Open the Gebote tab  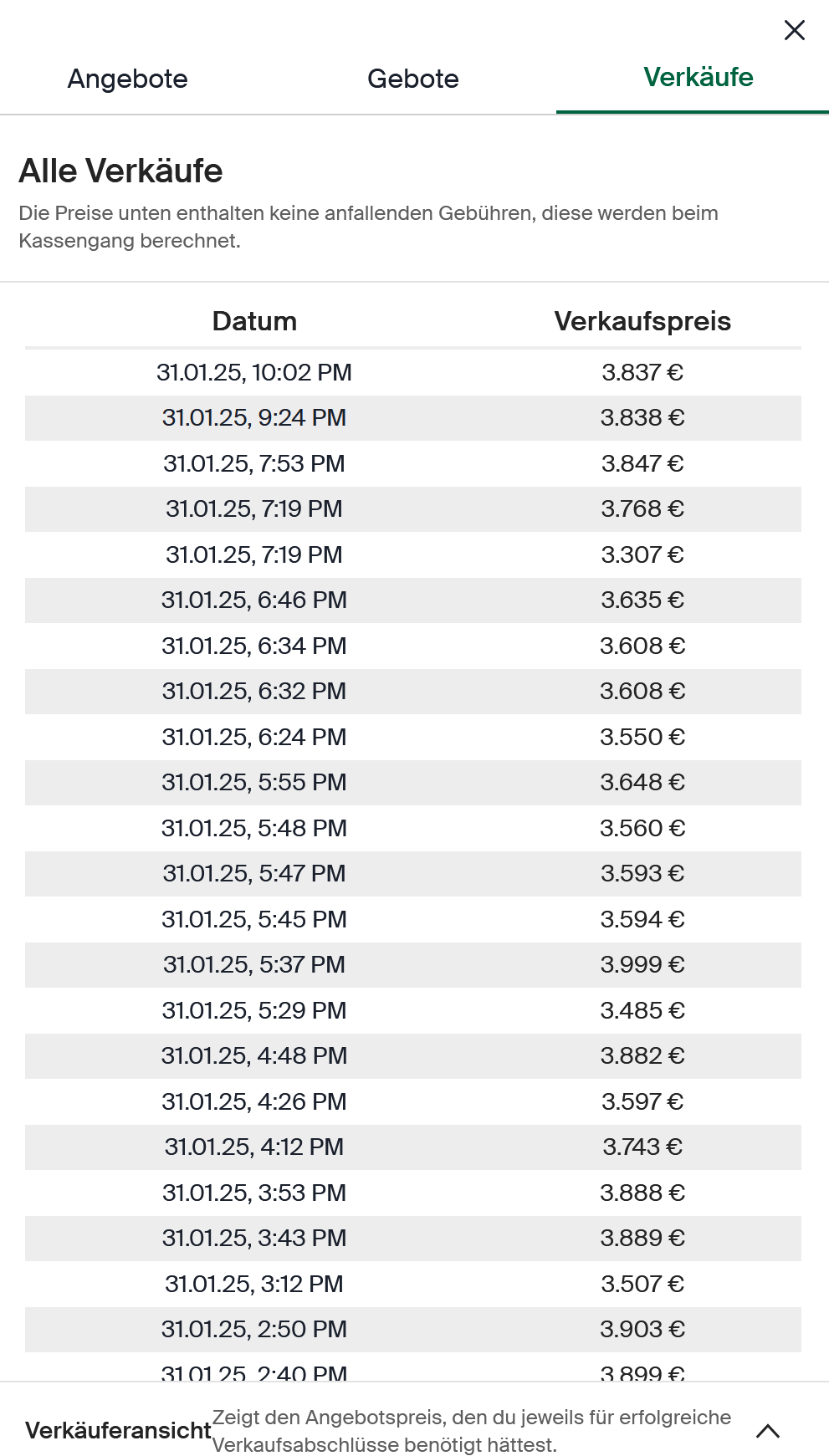[413, 79]
